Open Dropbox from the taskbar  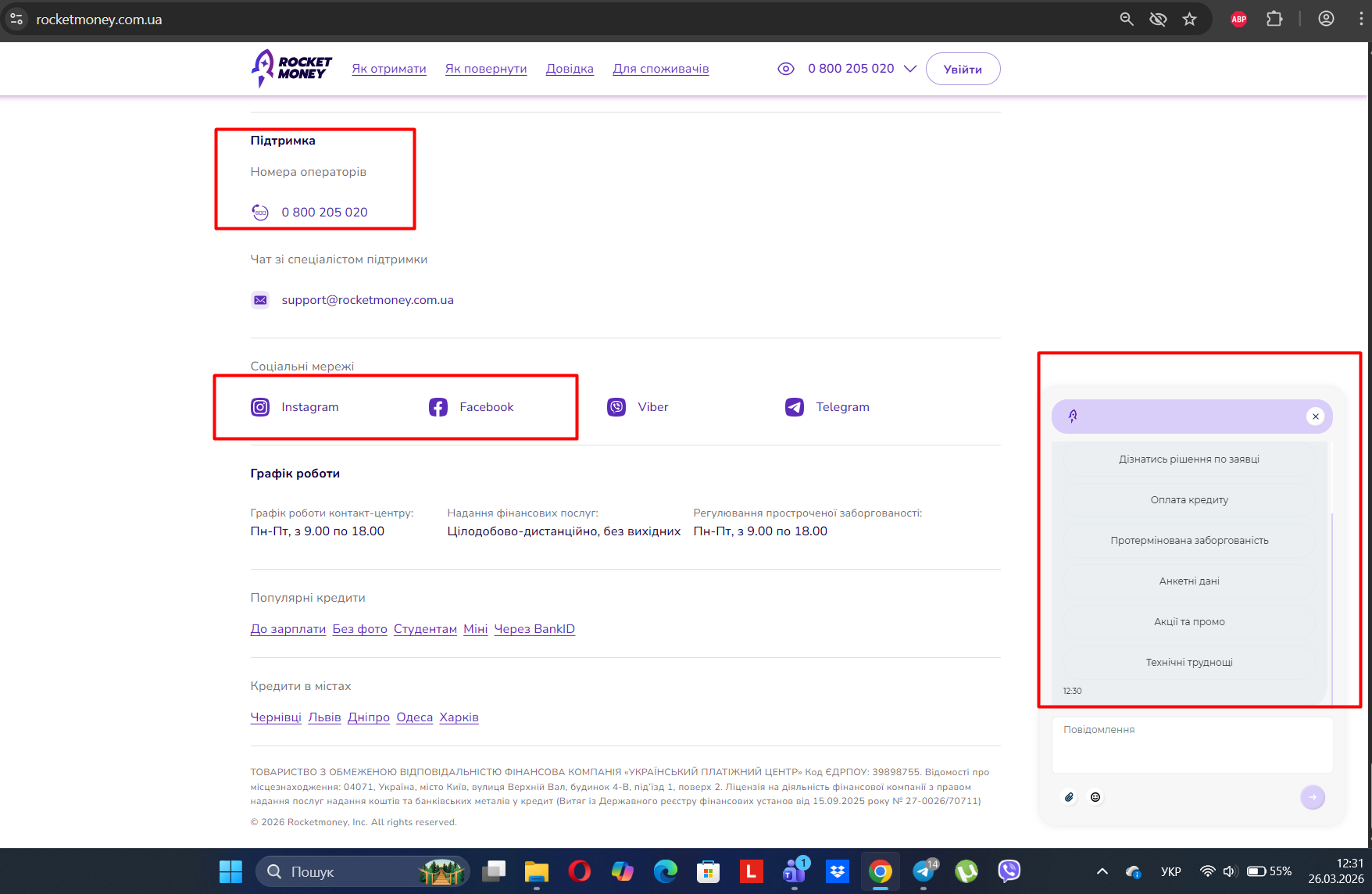point(838,871)
